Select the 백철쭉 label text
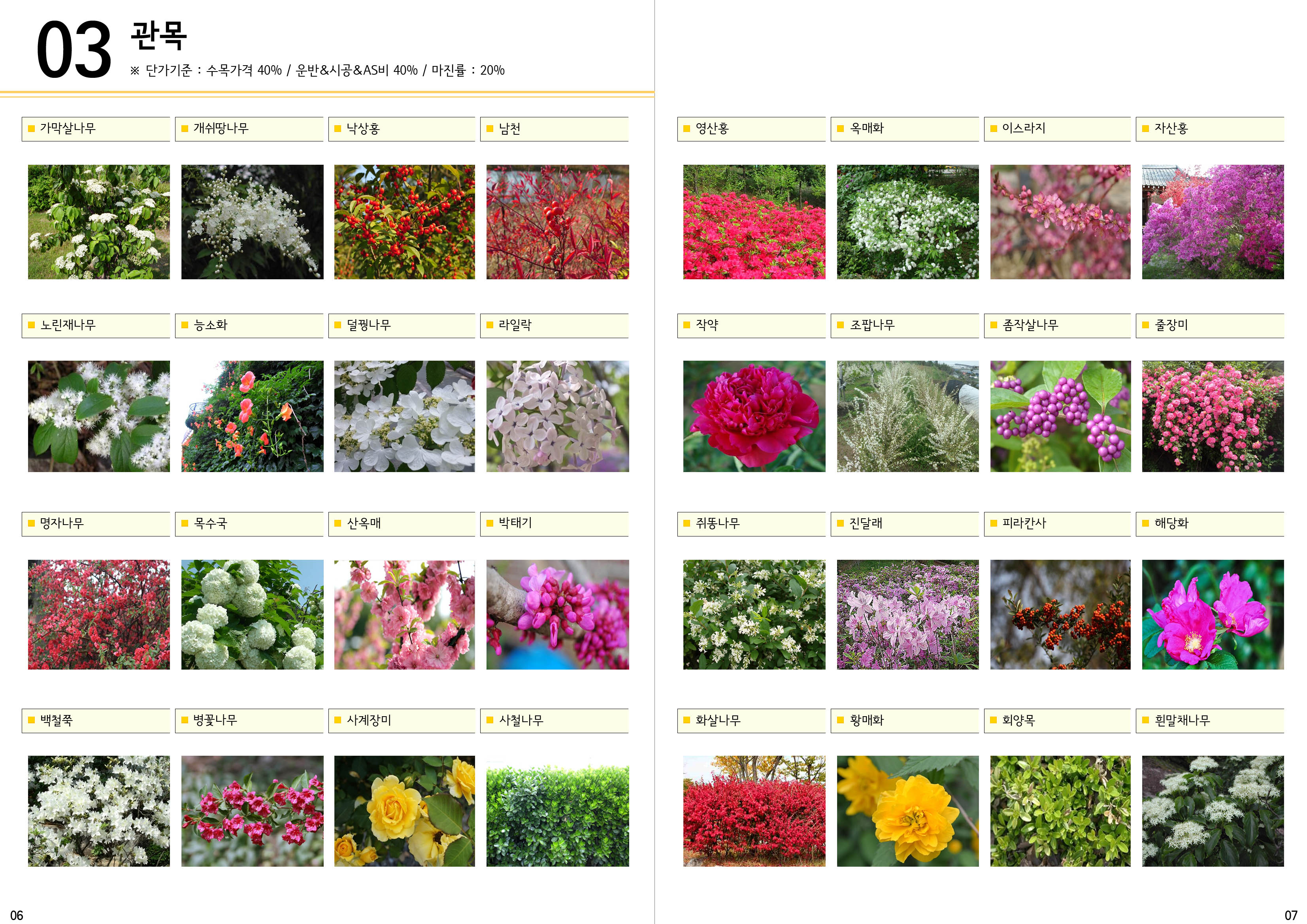Screen dimensions: 1307x924 tap(57, 720)
